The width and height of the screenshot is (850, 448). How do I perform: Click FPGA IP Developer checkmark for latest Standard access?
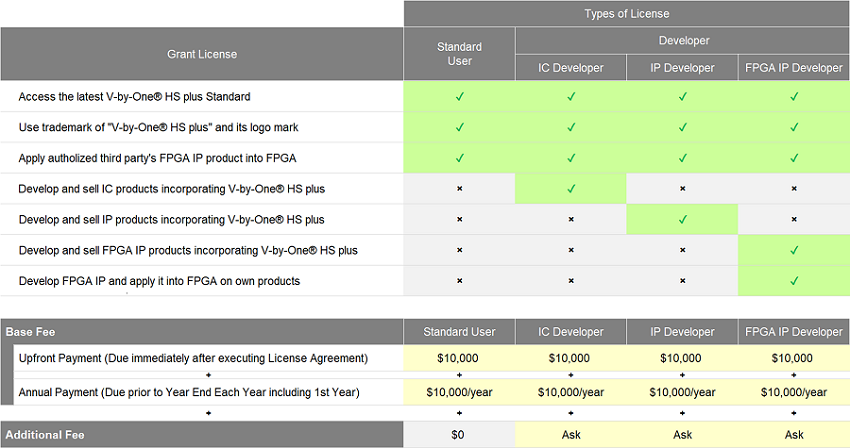794,97
